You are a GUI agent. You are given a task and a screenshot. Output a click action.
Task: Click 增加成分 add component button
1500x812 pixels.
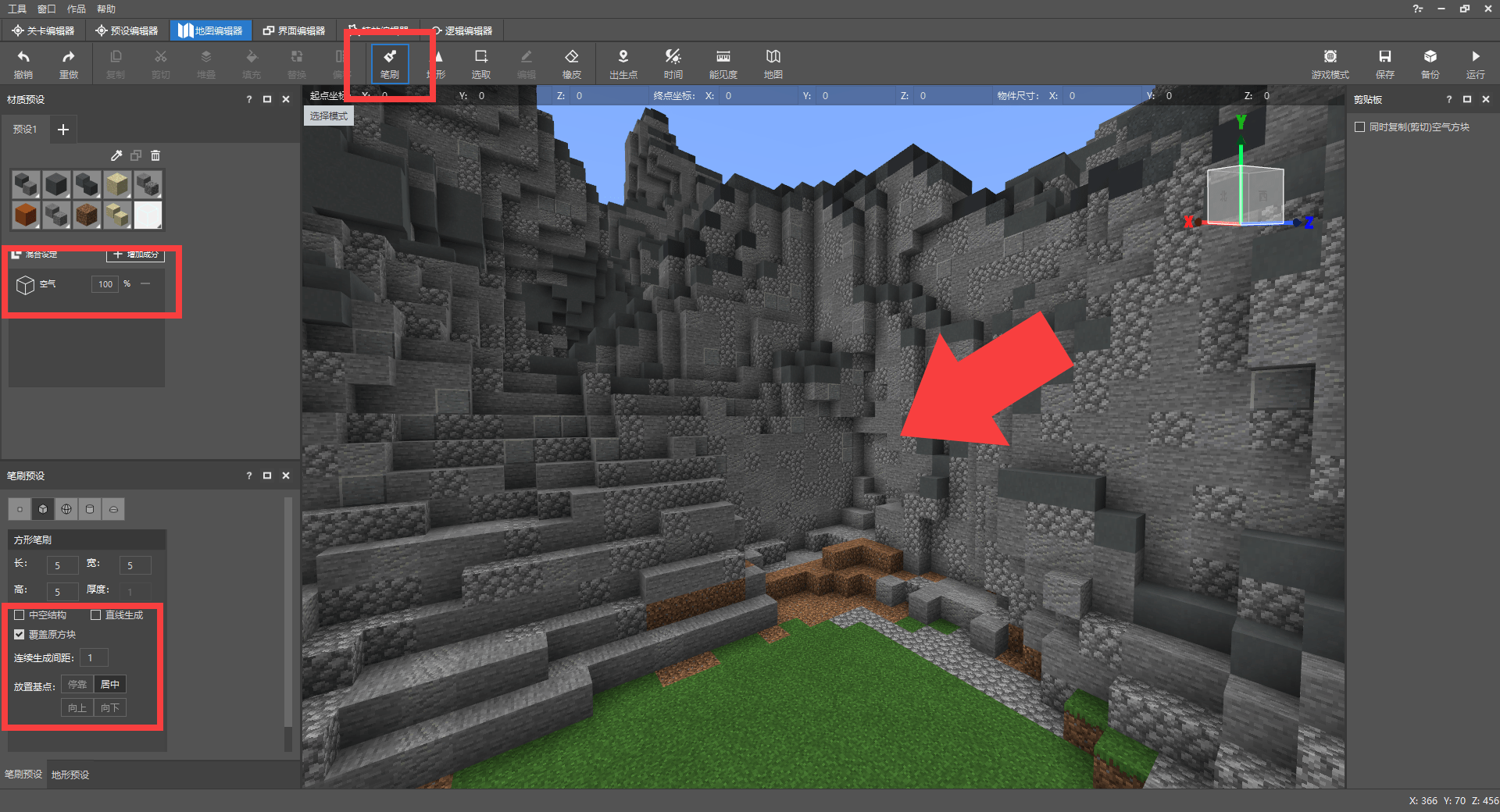point(135,255)
